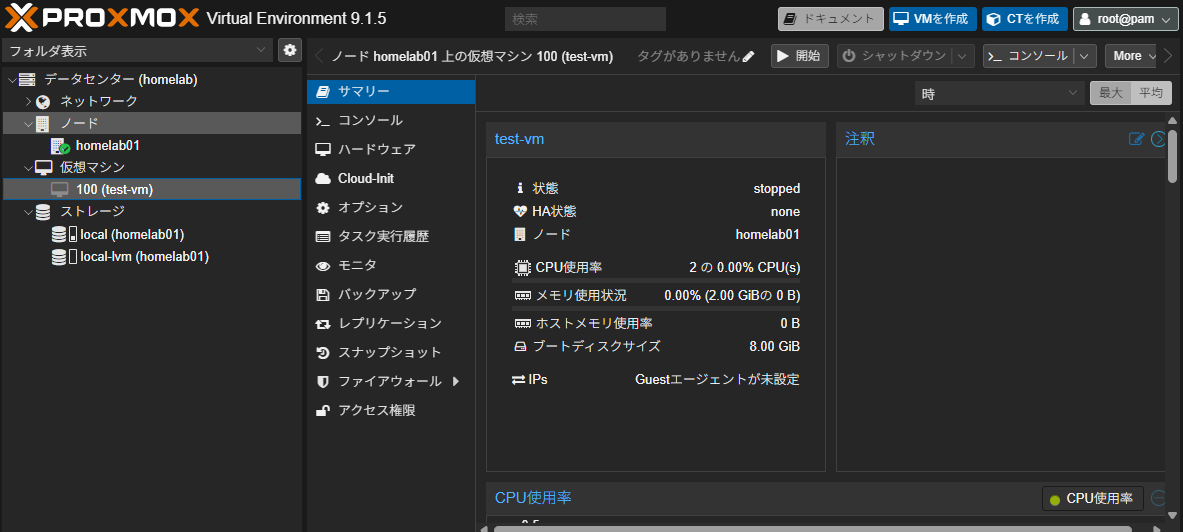Click the コンソール toolbar button
This screenshot has height=532, width=1183.
pos(1029,56)
